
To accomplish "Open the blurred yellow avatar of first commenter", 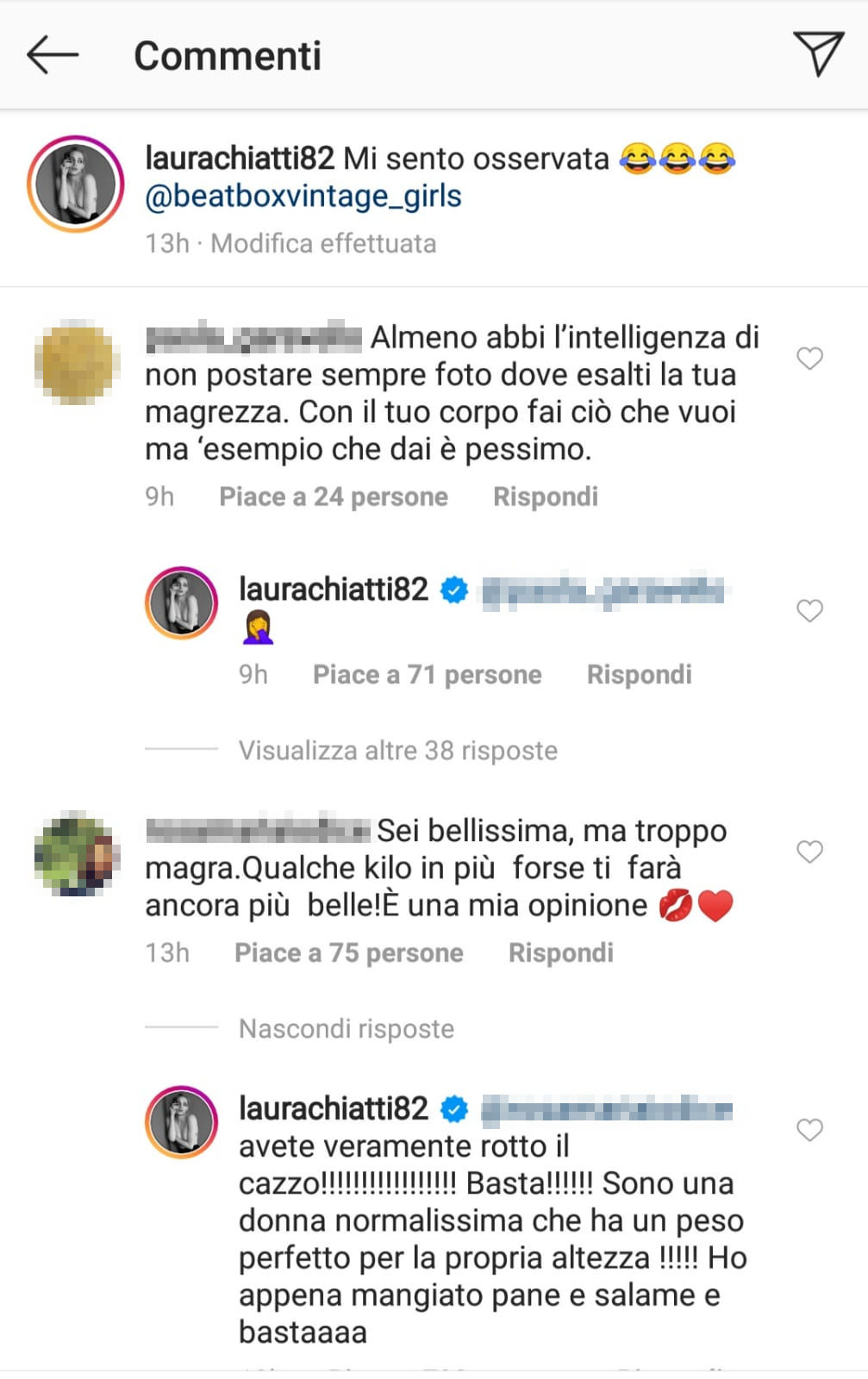I will [76, 362].
